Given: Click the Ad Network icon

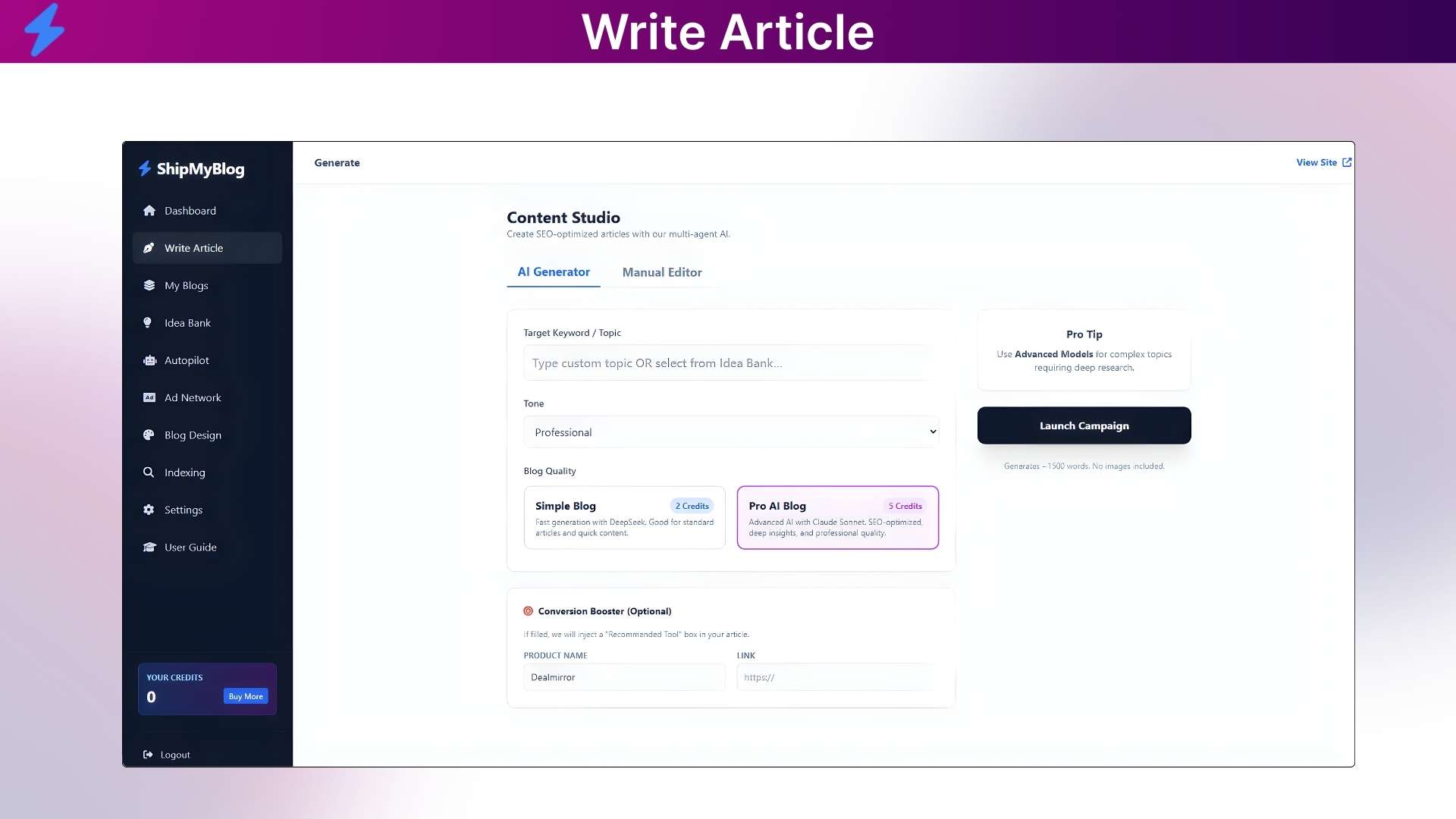Looking at the screenshot, I should pos(149,397).
